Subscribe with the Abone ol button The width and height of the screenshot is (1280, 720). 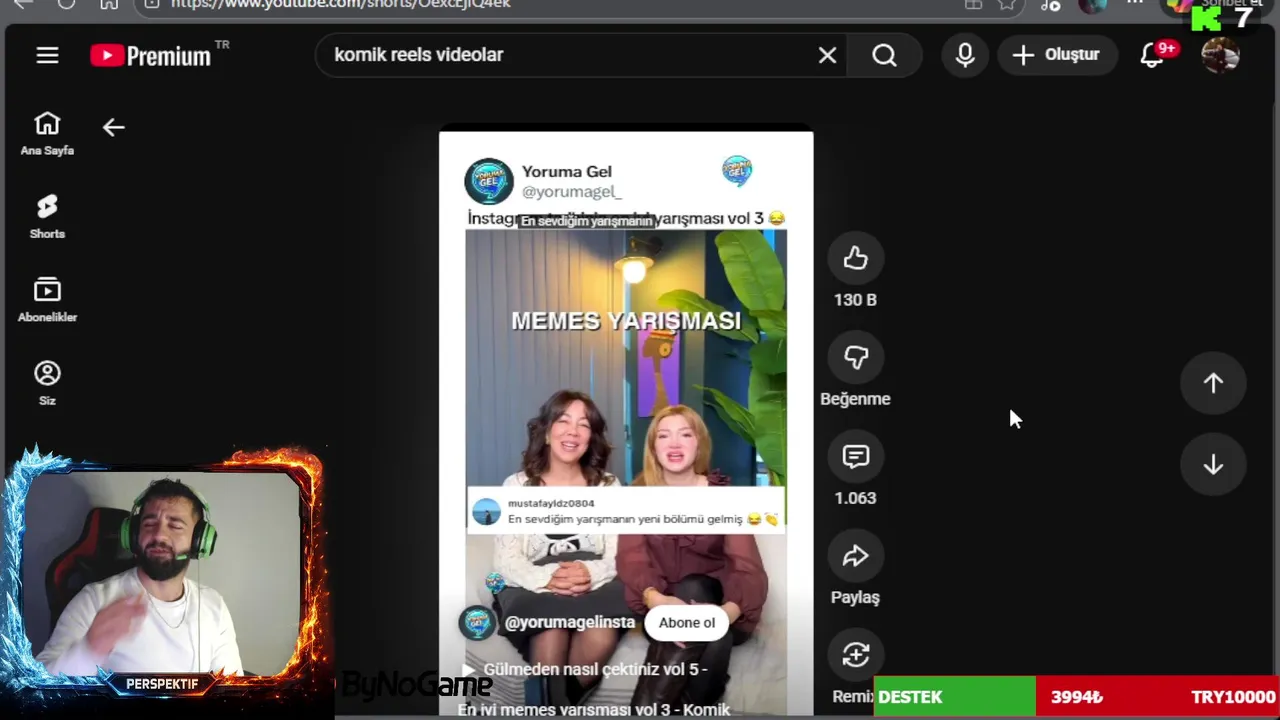686,622
